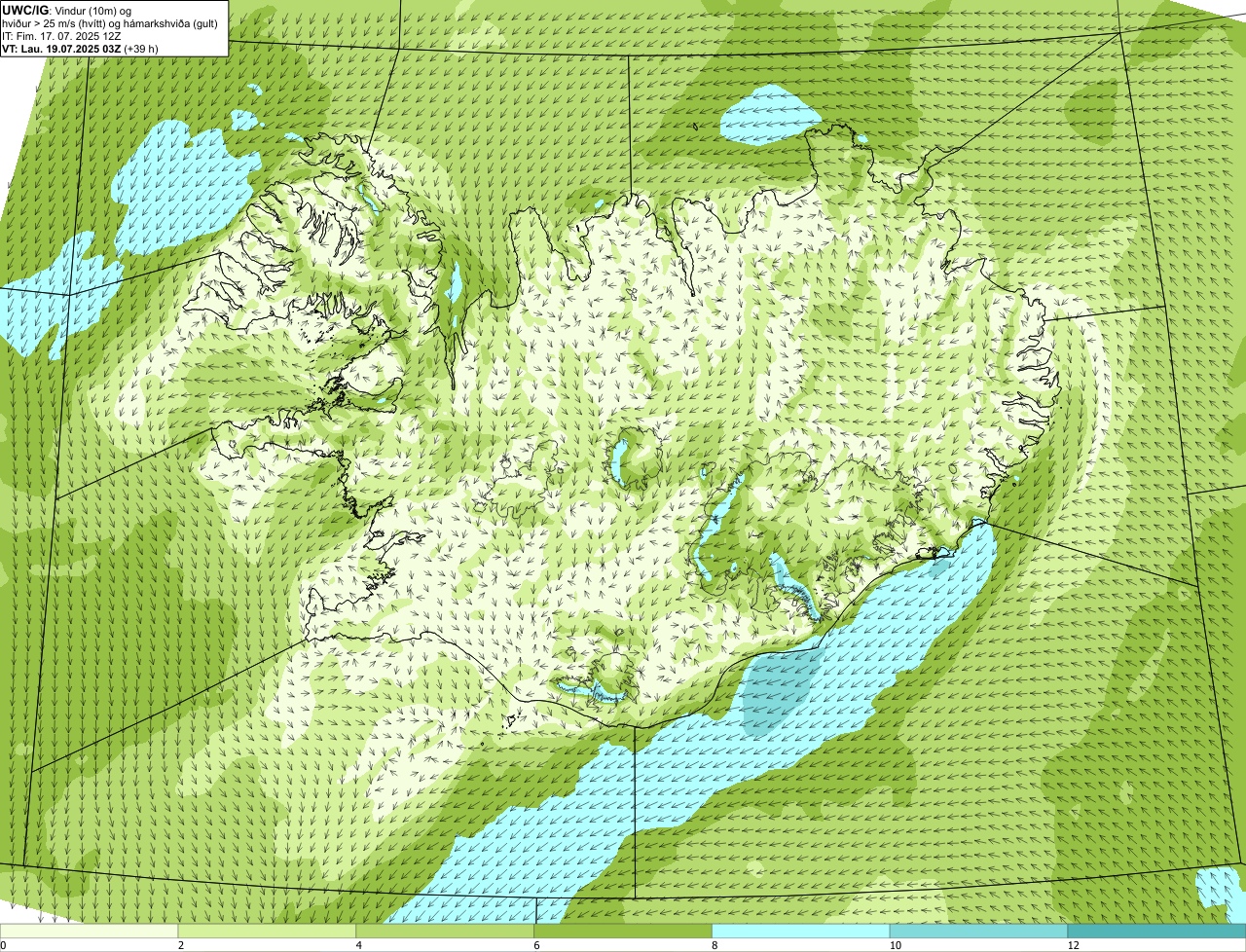The image size is (1246, 952).
Task: Click the medium green 4–6 colorbar segment
Action: [x=446, y=931]
